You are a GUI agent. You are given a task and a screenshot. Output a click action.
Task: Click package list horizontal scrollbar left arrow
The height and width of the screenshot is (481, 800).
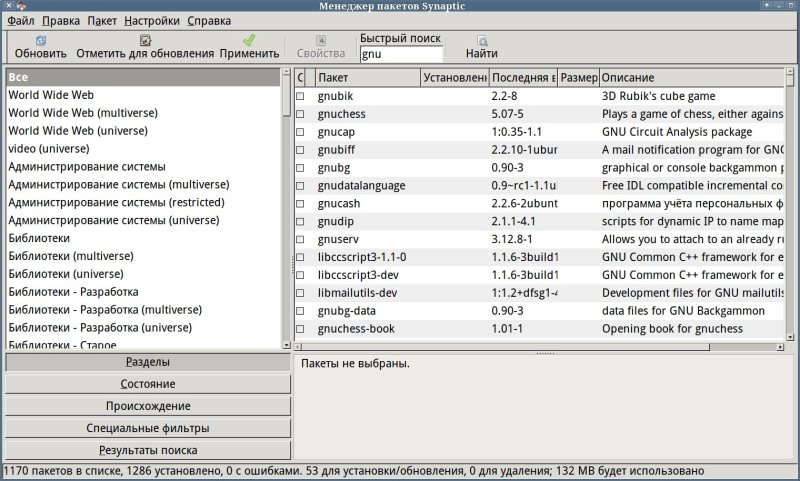pyautogui.click(x=298, y=347)
